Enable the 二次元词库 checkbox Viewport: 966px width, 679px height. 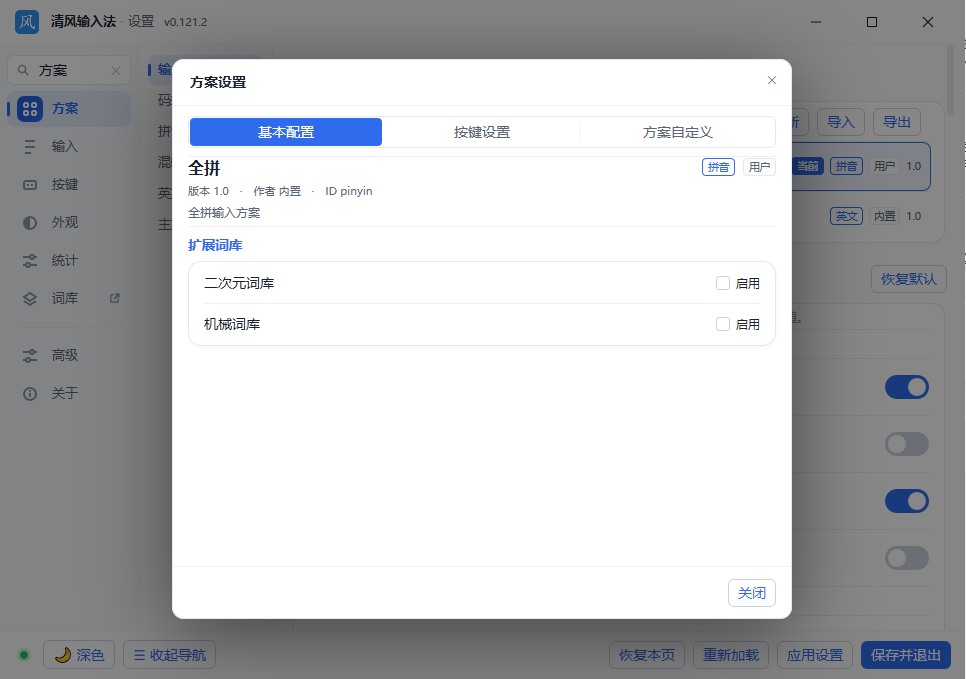[723, 283]
